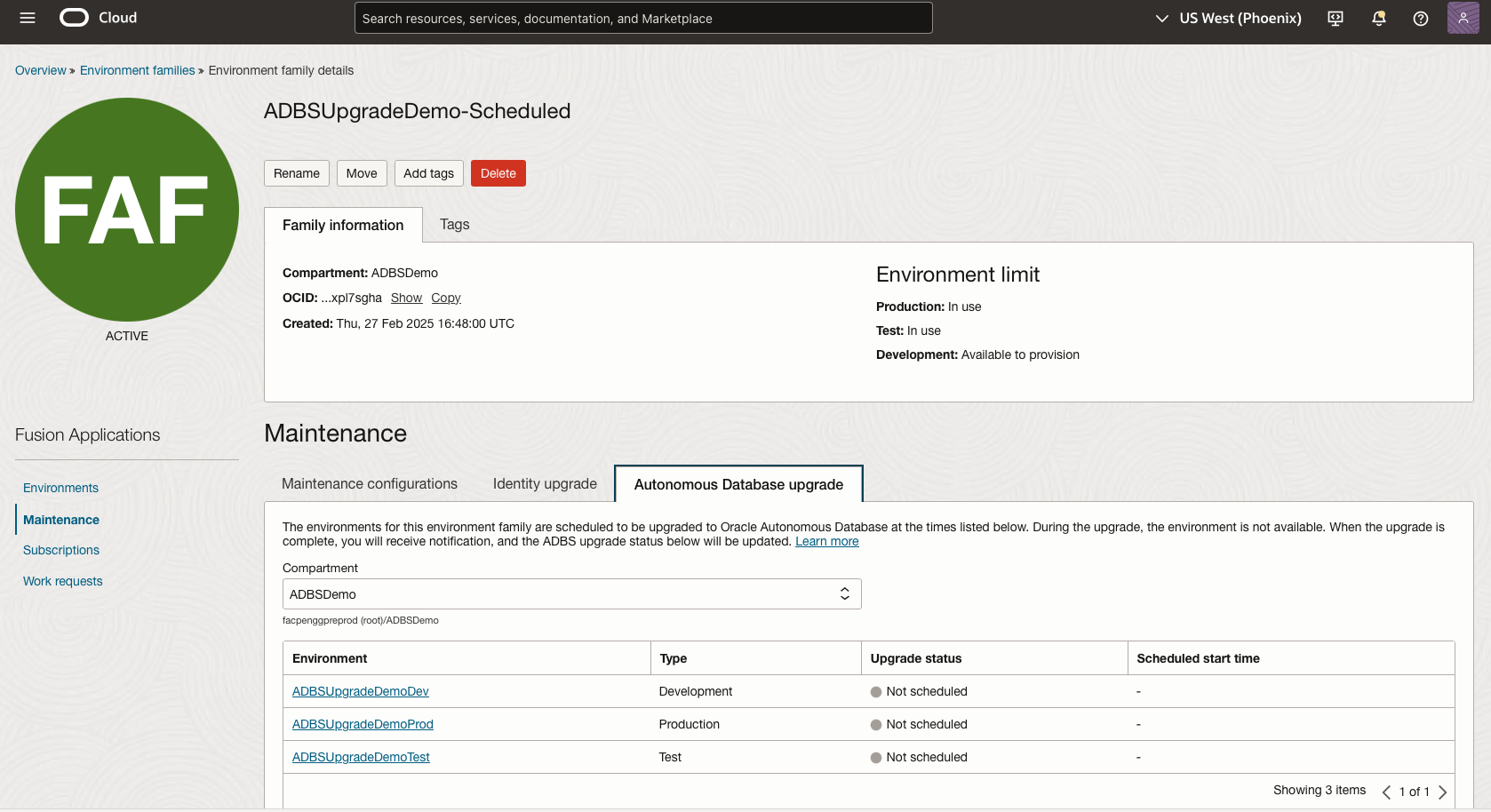Switch to Maintenance configurations tab
This screenshot has width=1491, height=812.
click(370, 483)
